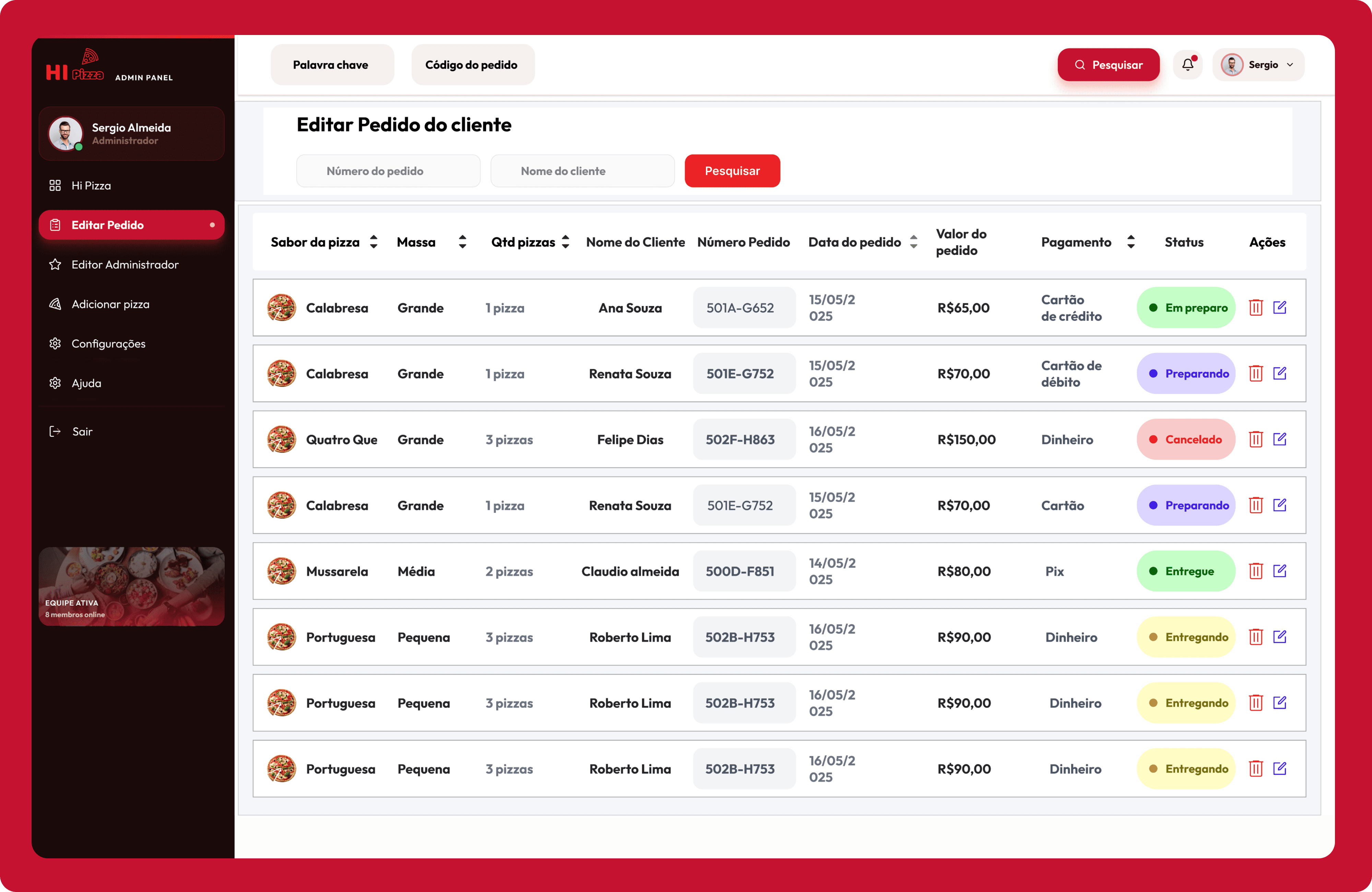The height and width of the screenshot is (892, 1372).
Task: Click the Cartão de crédito payment cell
Action: point(1071,308)
